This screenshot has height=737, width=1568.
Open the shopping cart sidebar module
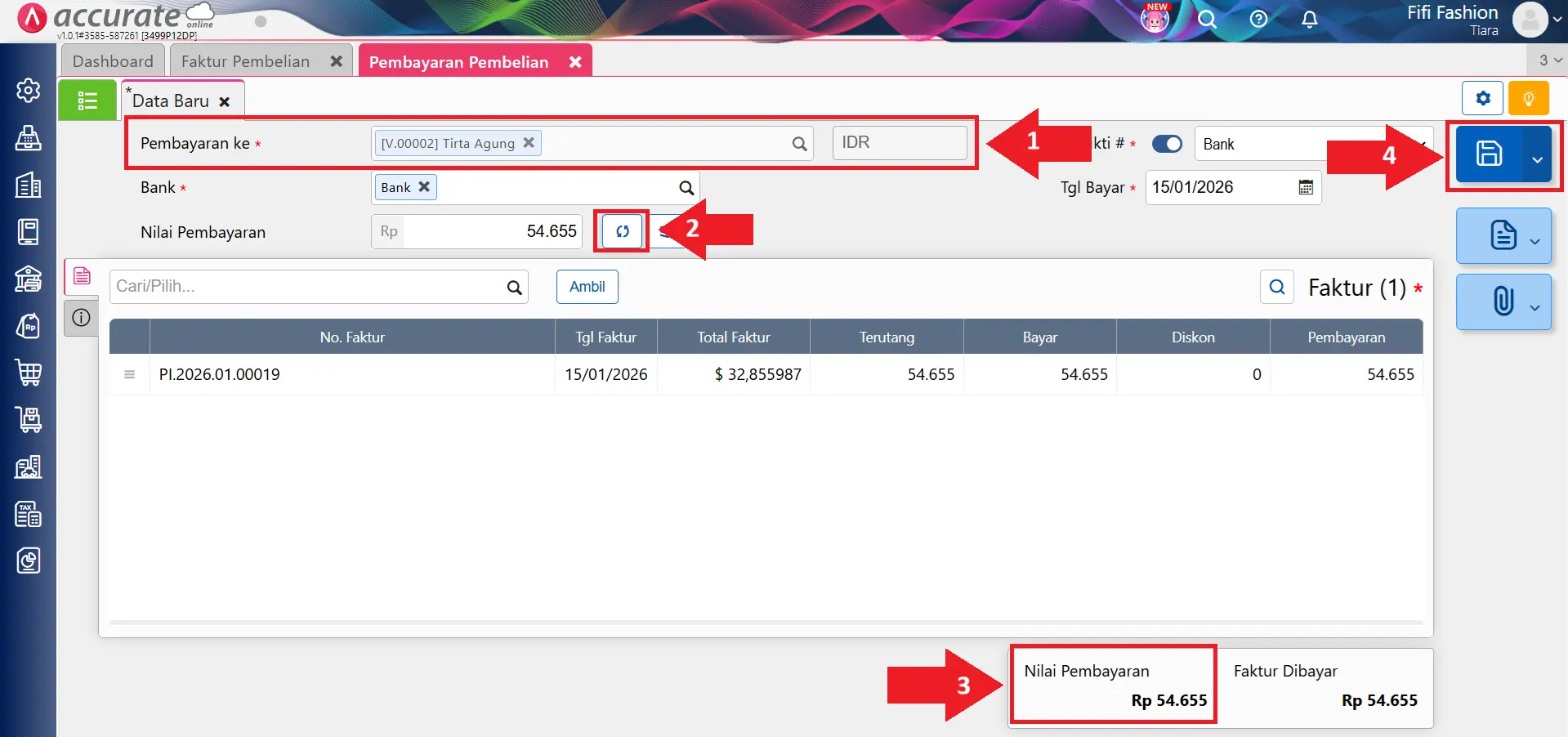click(x=29, y=373)
